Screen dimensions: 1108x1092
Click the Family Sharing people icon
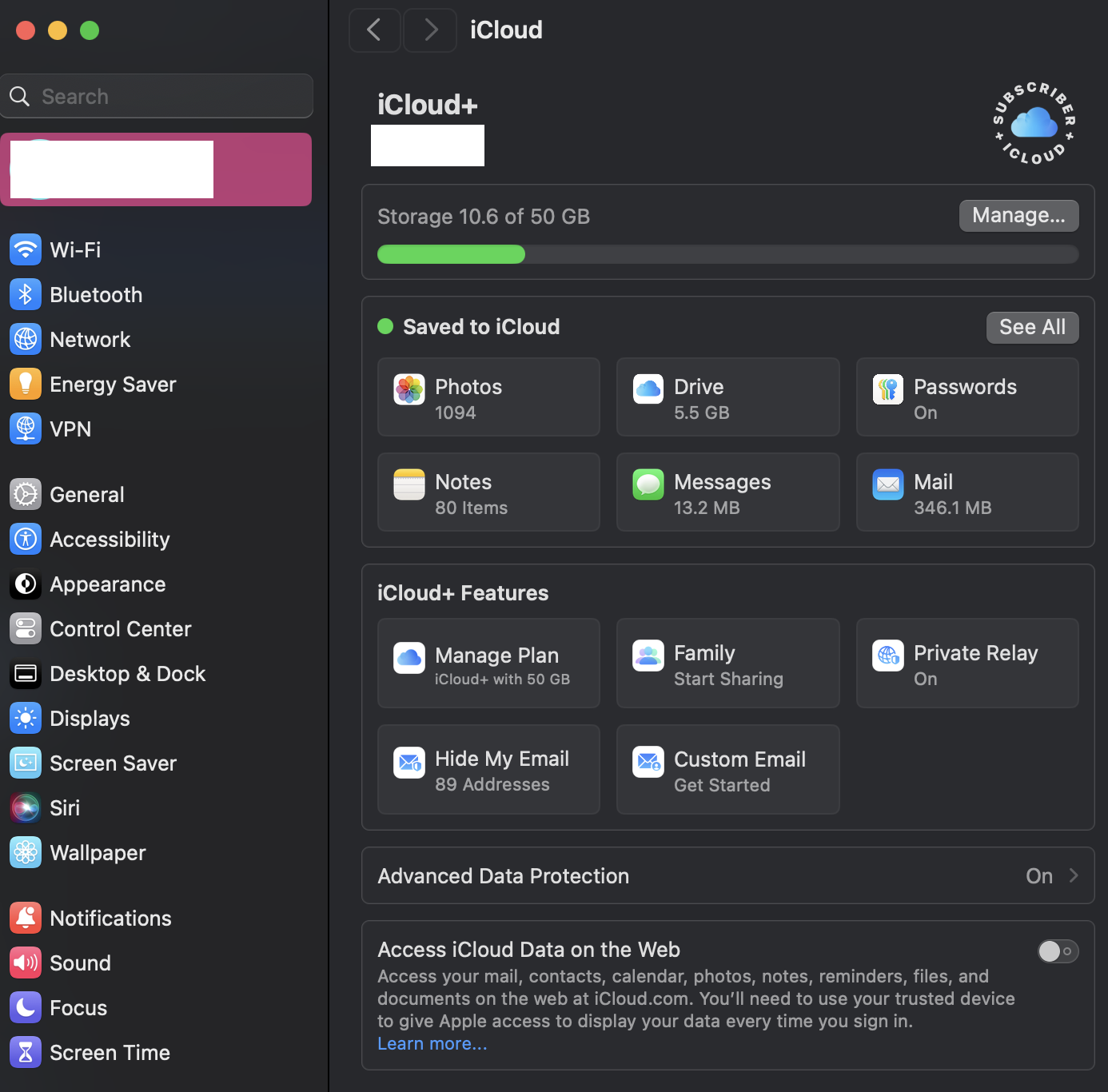pyautogui.click(x=648, y=656)
